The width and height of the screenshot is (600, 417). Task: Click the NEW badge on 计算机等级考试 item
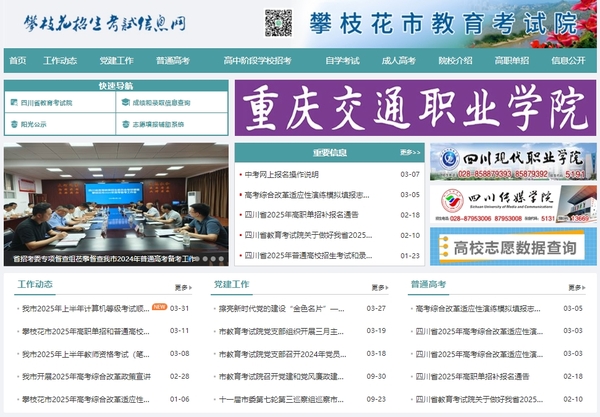click(159, 306)
